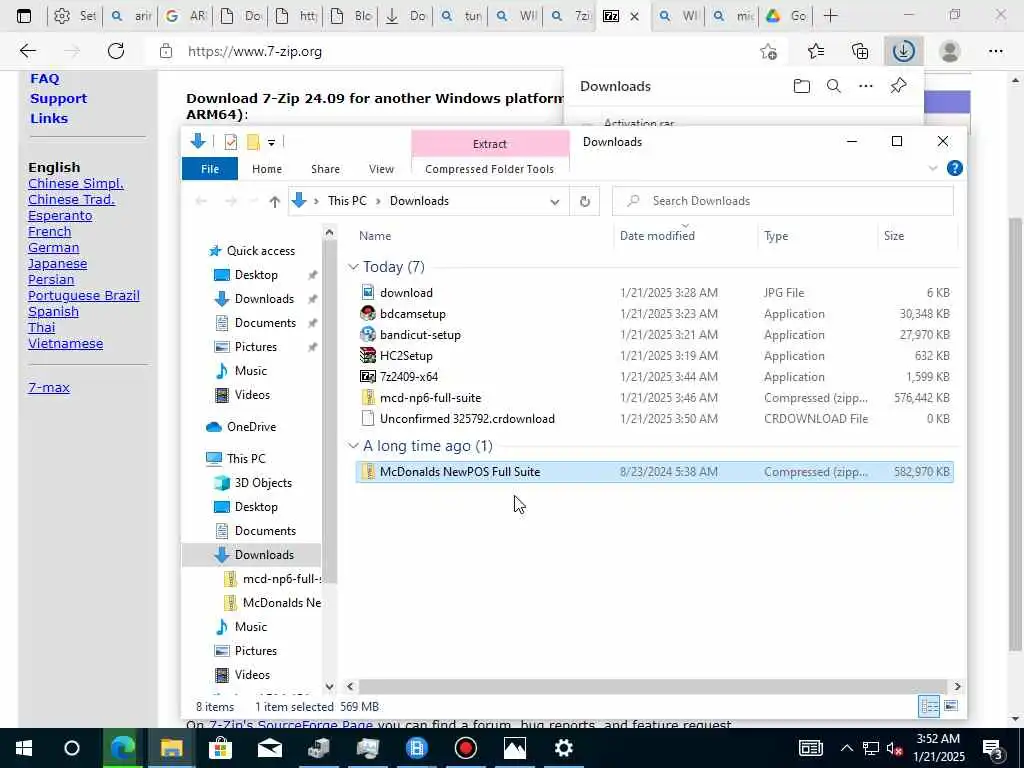Screen dimensions: 1024x768
Task: Collapse the A long time ago group
Action: (x=353, y=446)
